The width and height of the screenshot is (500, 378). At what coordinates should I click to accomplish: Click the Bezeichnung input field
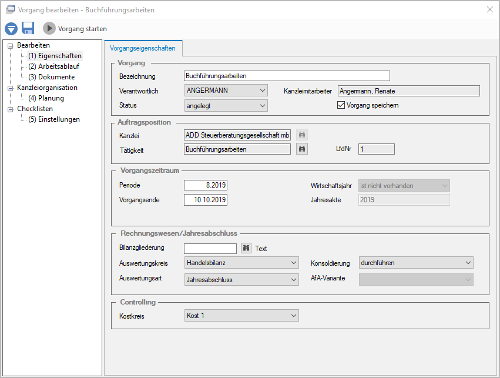[x=287, y=76]
